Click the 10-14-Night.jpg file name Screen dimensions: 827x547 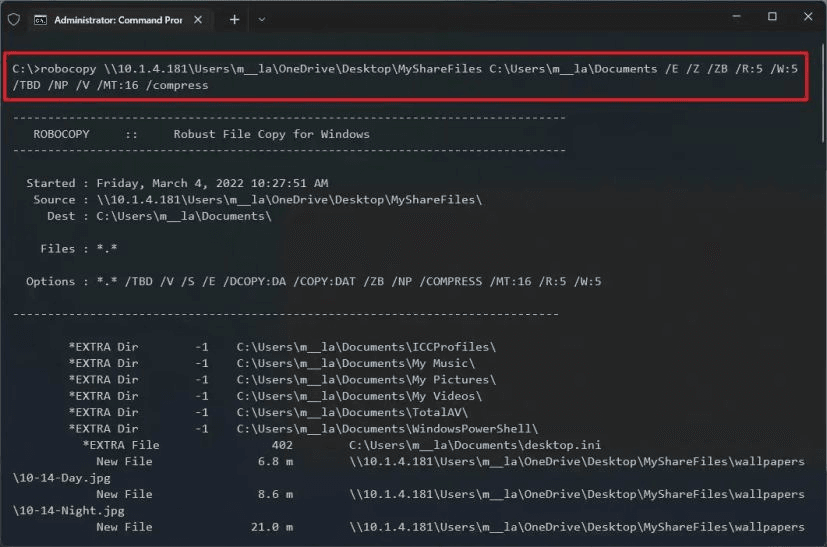tap(69, 510)
